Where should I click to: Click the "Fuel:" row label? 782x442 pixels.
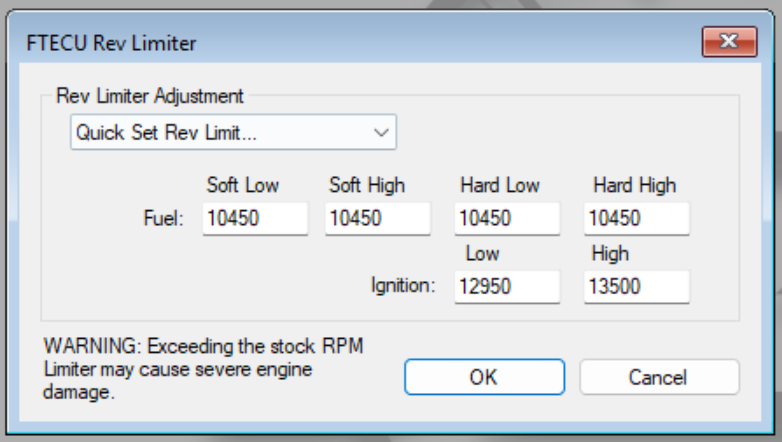point(164,219)
